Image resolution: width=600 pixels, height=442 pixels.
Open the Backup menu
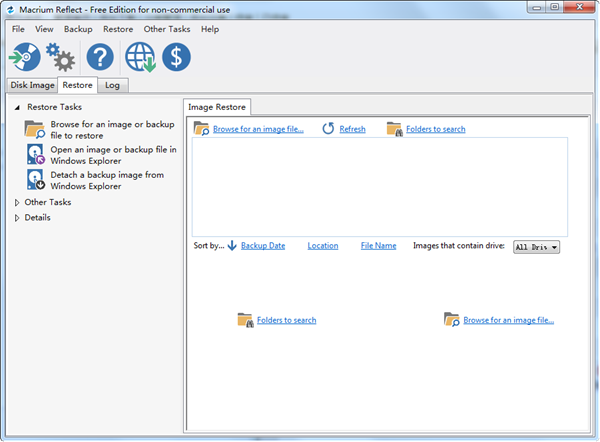(x=78, y=29)
